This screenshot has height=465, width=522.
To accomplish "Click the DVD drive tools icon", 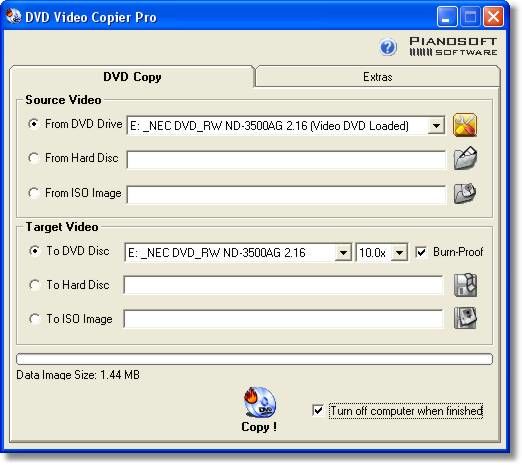I will (x=465, y=125).
